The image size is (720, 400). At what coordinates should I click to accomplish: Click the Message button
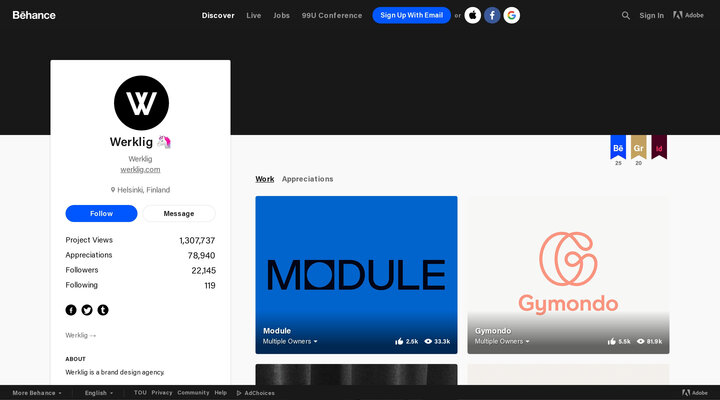click(179, 213)
